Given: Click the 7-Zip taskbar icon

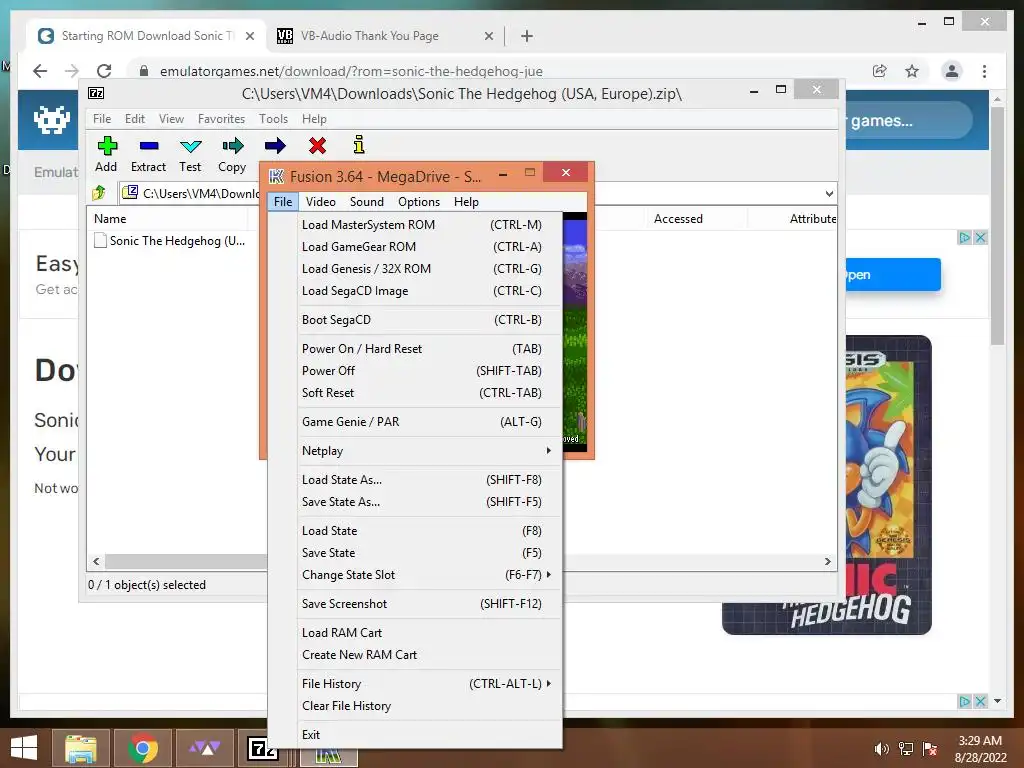Looking at the screenshot, I should 262,748.
